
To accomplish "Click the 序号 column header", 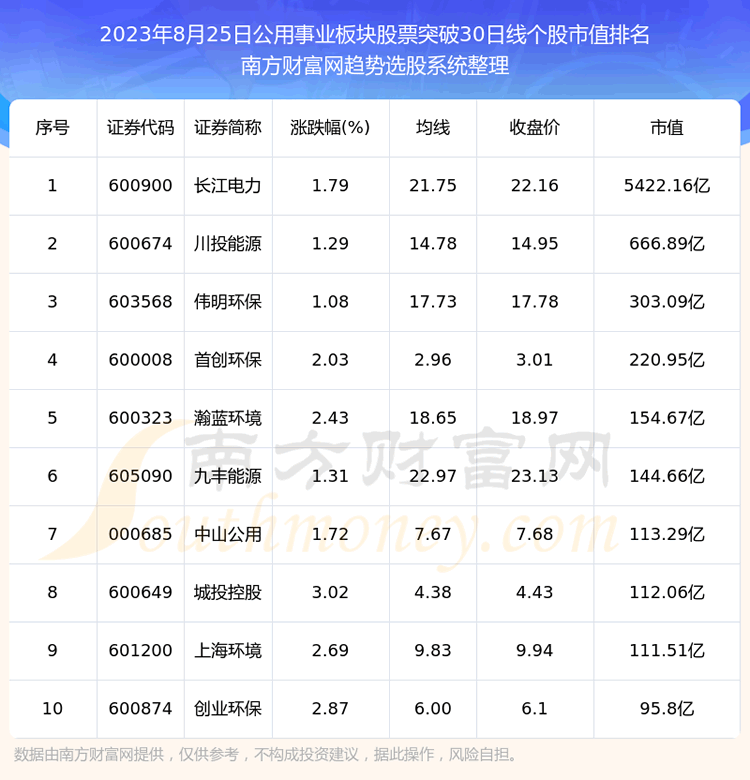I will coord(52,128).
